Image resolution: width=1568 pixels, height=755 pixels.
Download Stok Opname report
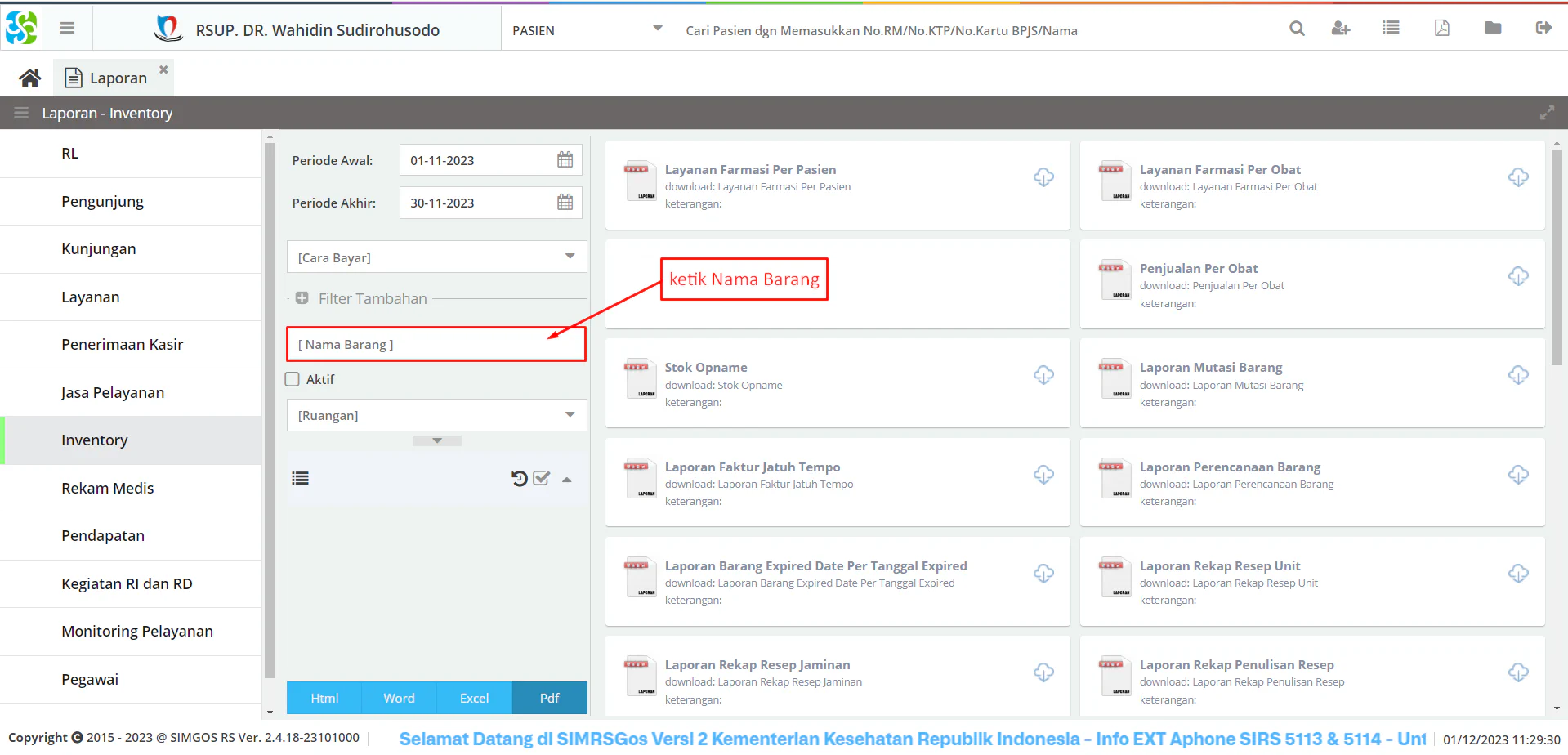1043,375
